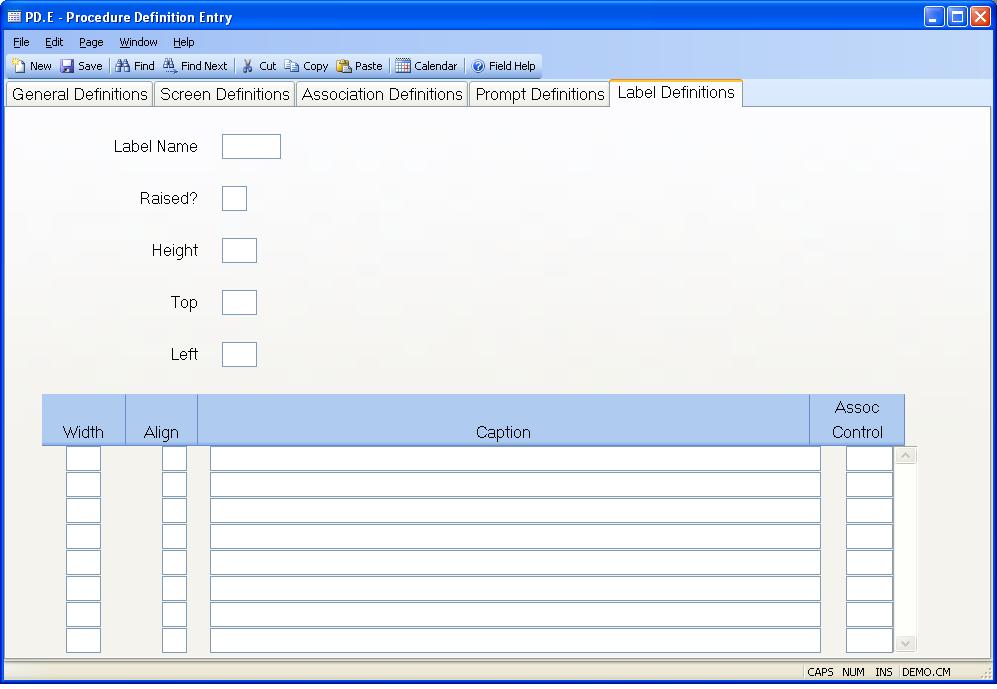Click the Paste clipboard icon

[344, 65]
